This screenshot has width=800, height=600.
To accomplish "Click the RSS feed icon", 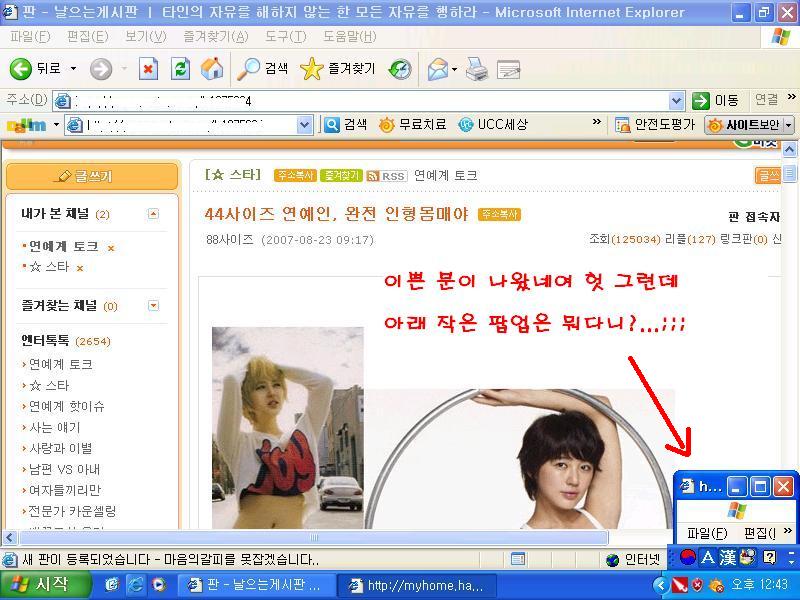I will [387, 176].
